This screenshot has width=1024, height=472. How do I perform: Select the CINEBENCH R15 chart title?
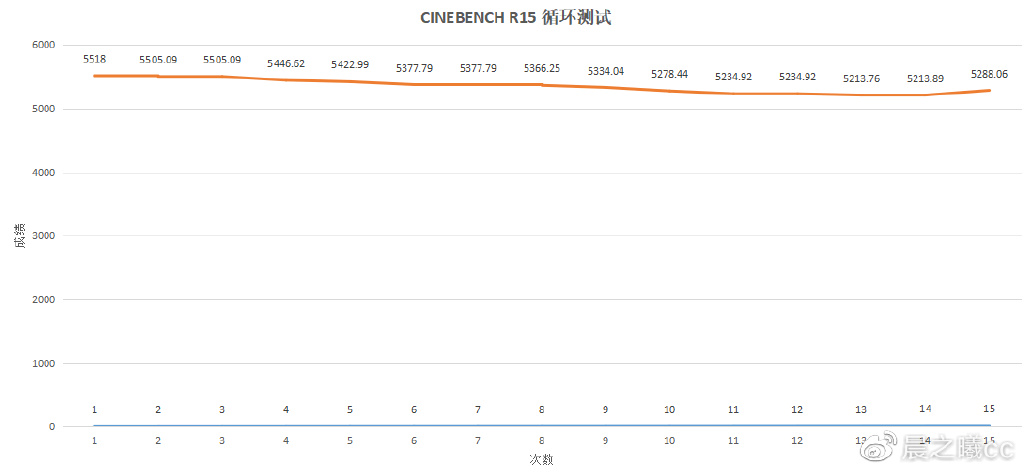(511, 19)
